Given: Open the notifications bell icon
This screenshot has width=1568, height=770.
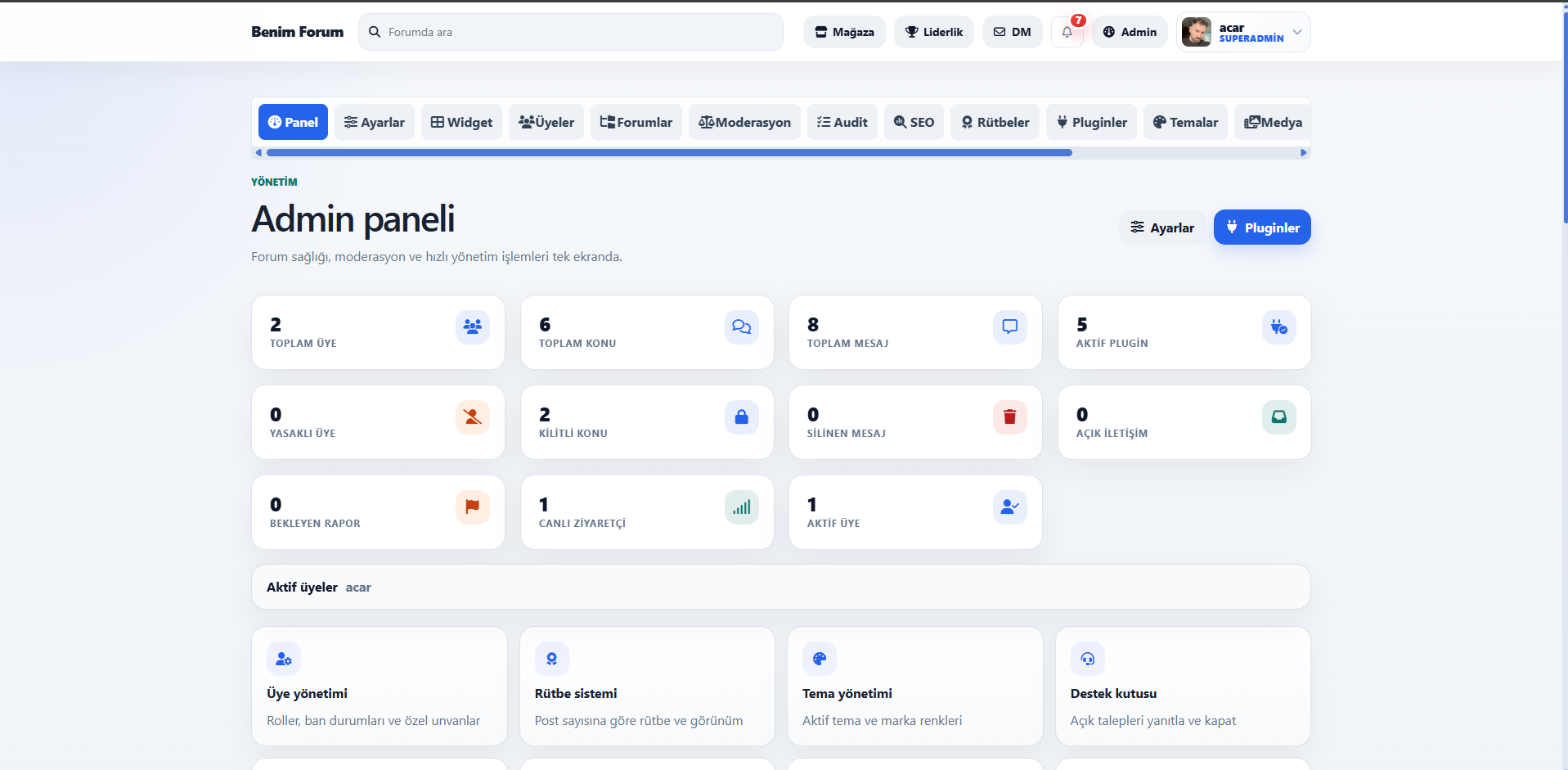Looking at the screenshot, I should [1067, 32].
